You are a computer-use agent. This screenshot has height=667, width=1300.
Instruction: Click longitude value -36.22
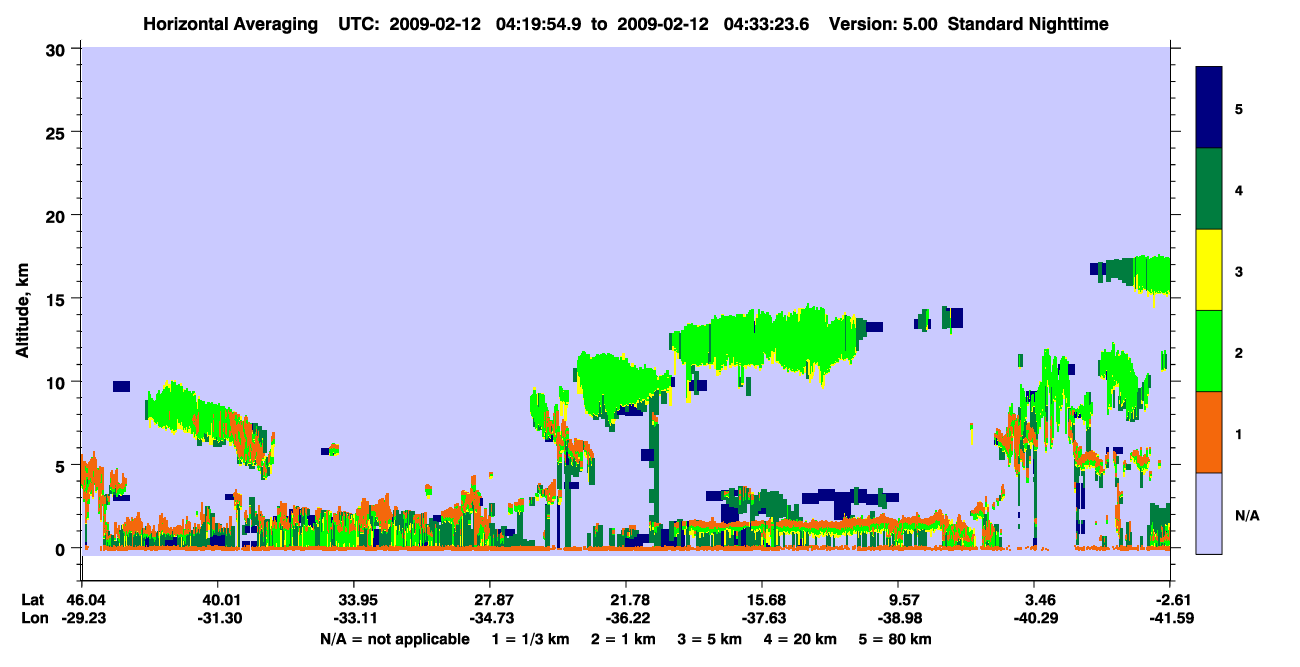coord(626,618)
